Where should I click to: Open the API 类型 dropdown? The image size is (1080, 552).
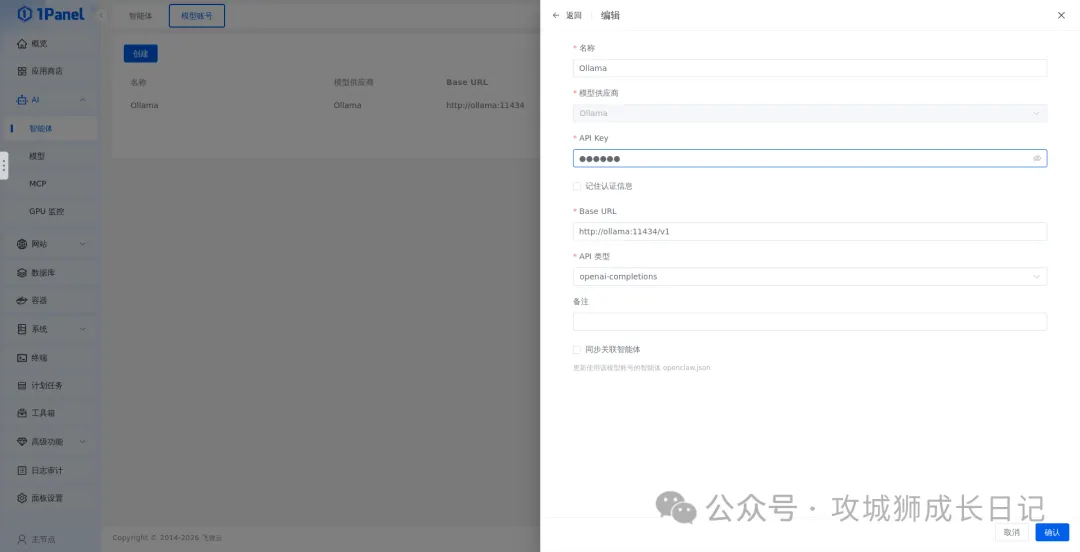click(809, 277)
